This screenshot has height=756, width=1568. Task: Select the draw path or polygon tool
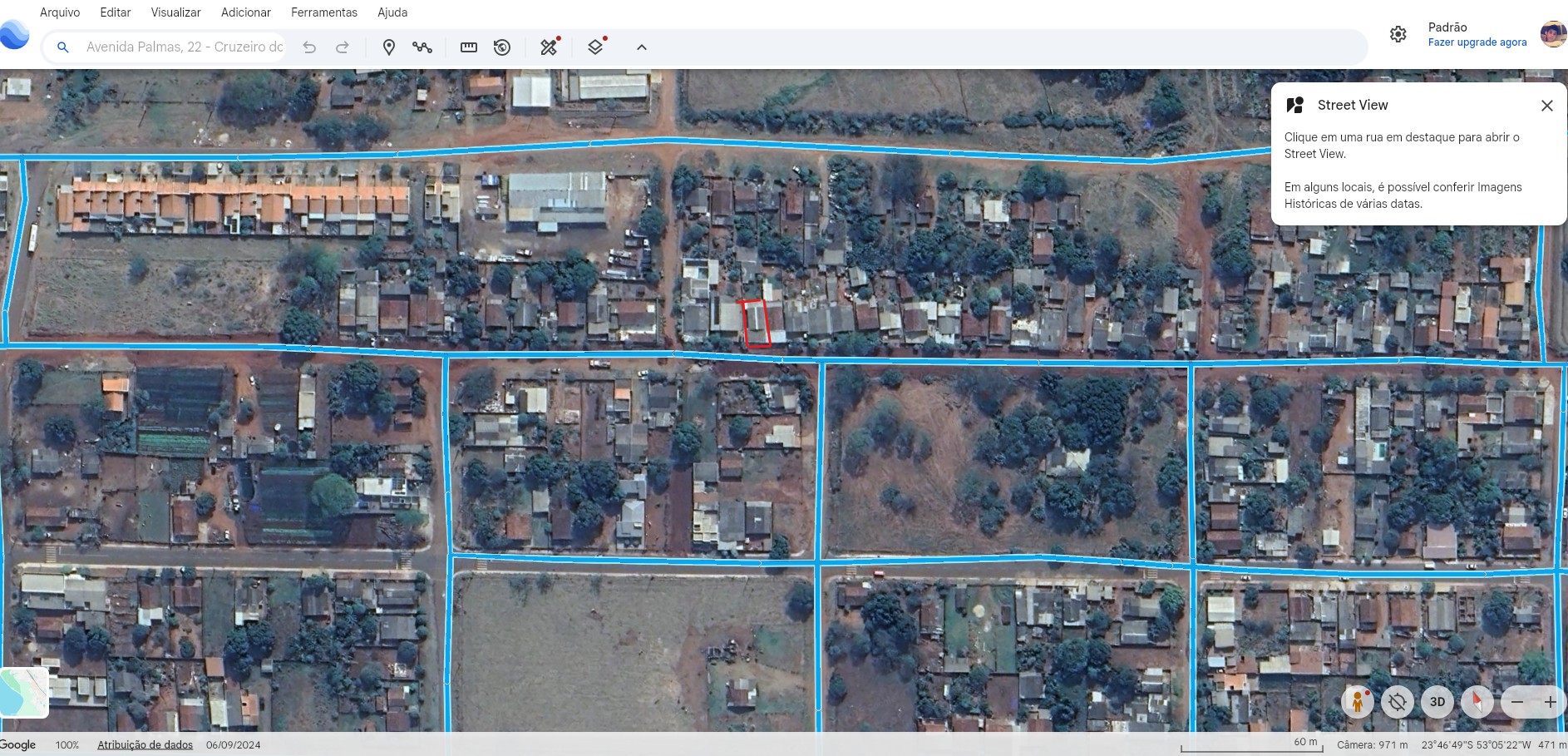click(x=422, y=47)
